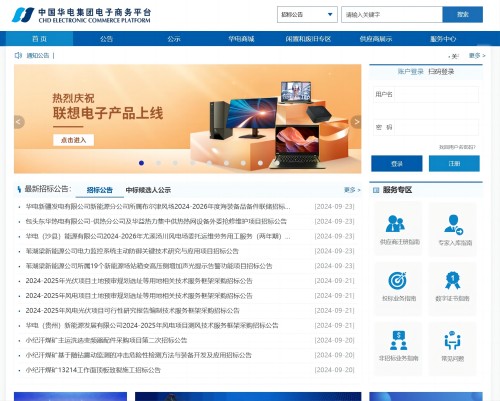Select the last carousel indicator dot
The image size is (500, 401).
coord(277,163)
